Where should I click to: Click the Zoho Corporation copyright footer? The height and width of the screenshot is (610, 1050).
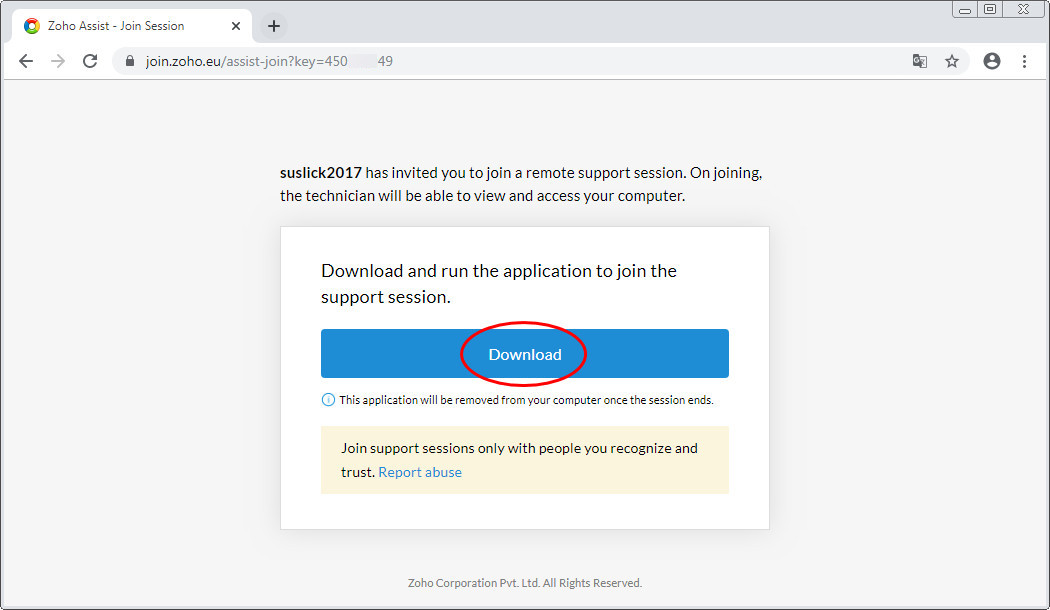(x=524, y=583)
